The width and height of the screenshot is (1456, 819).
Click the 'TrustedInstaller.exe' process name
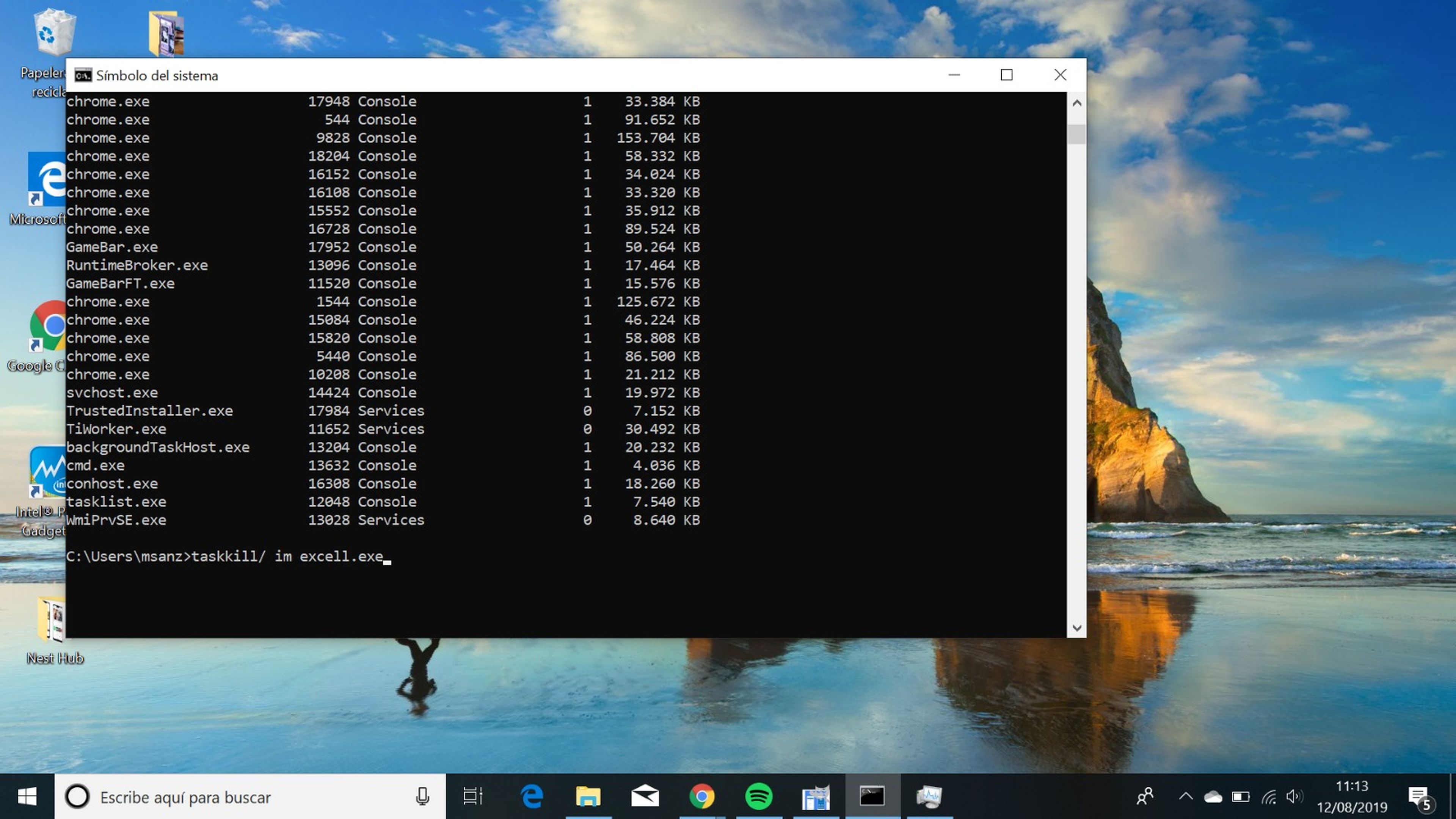tap(149, 411)
